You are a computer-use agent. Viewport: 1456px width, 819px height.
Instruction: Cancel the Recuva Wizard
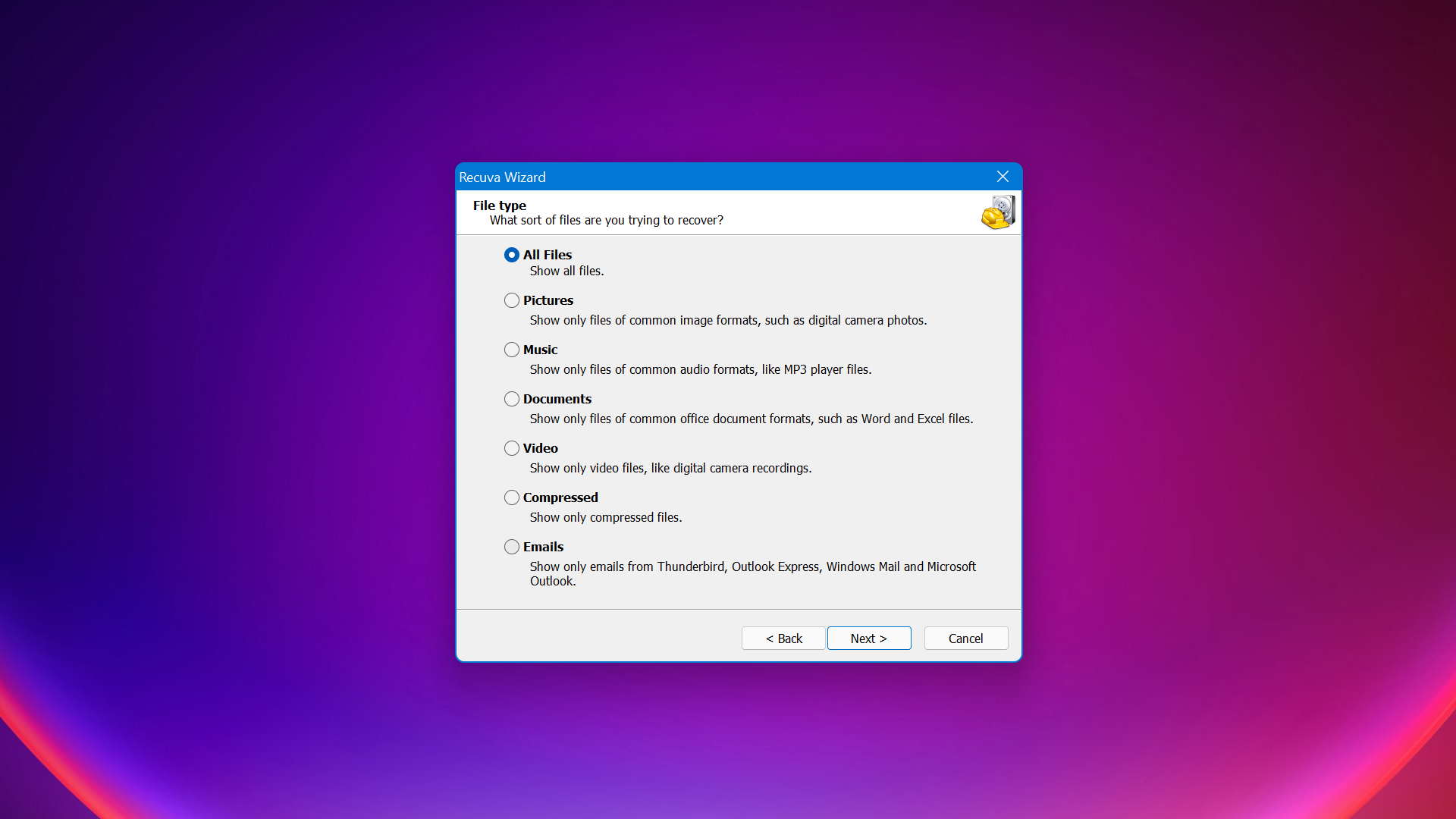click(966, 639)
